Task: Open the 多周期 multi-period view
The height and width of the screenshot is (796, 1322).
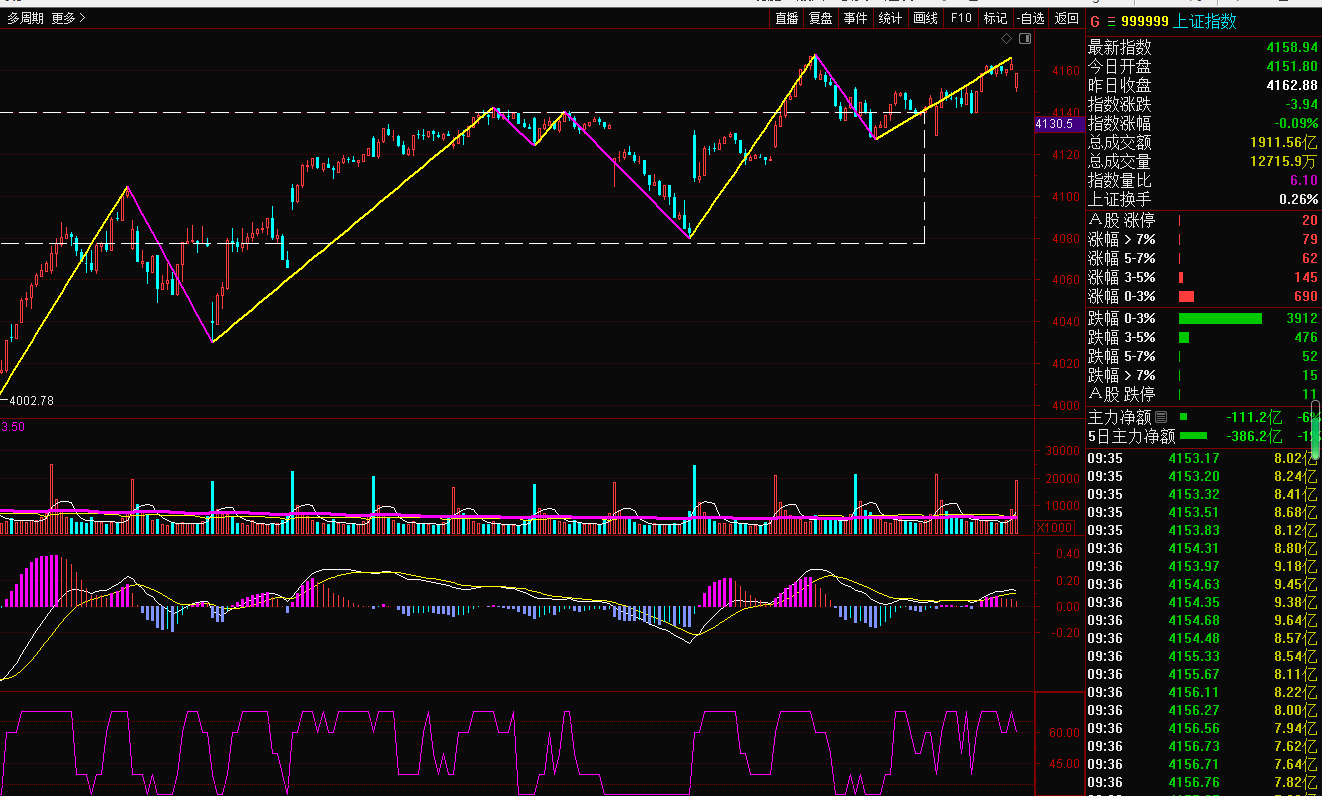Action: pos(25,18)
